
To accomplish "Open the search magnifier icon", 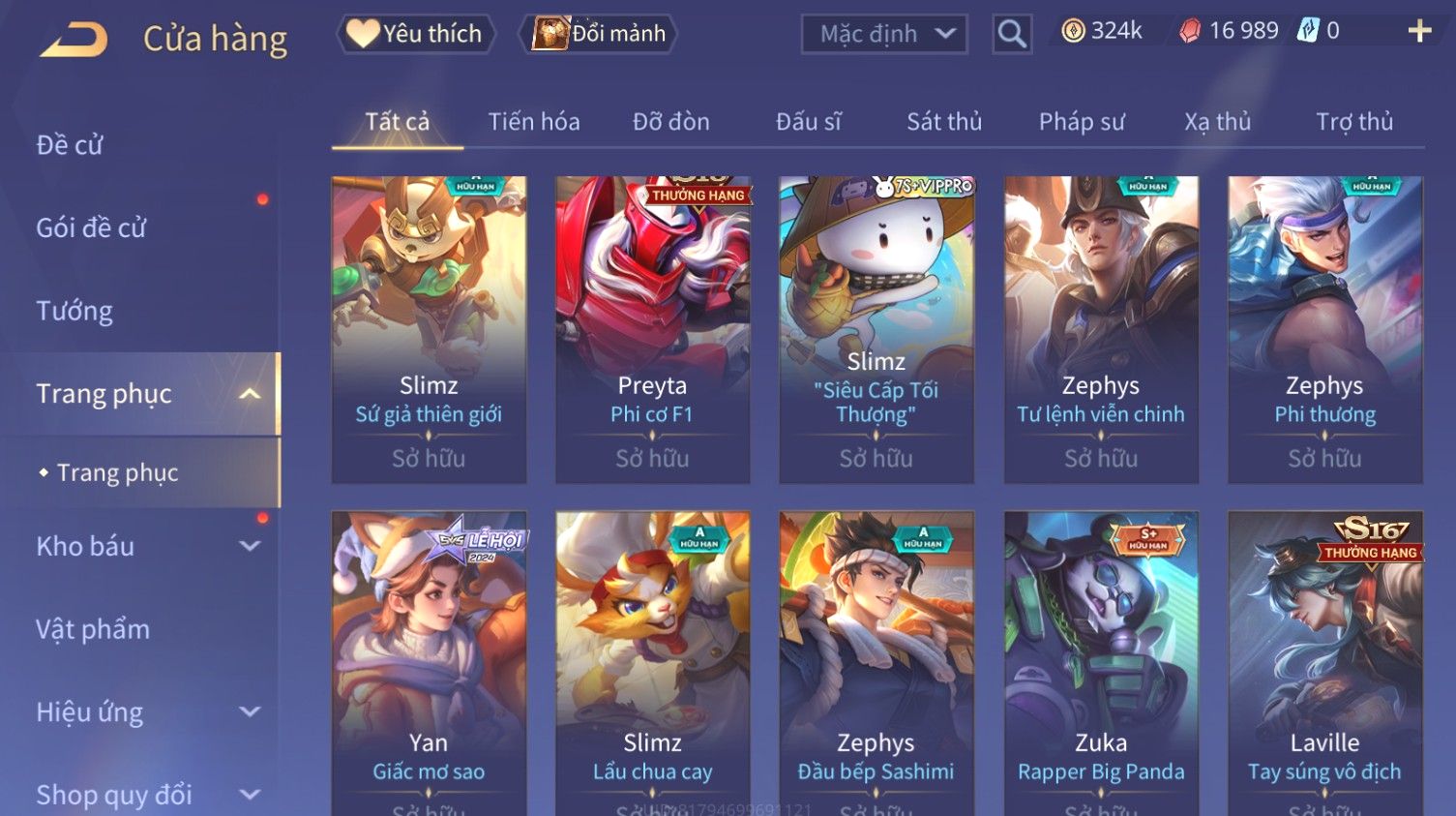I will [x=1012, y=34].
